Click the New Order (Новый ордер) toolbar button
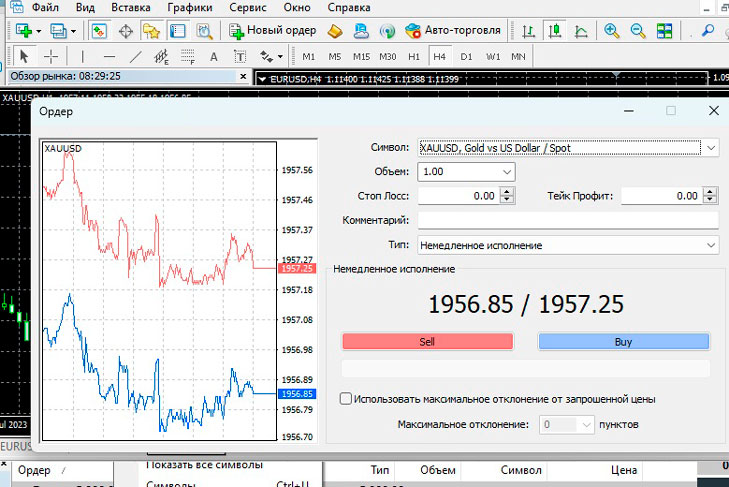This screenshot has width=729, height=487. [273, 30]
